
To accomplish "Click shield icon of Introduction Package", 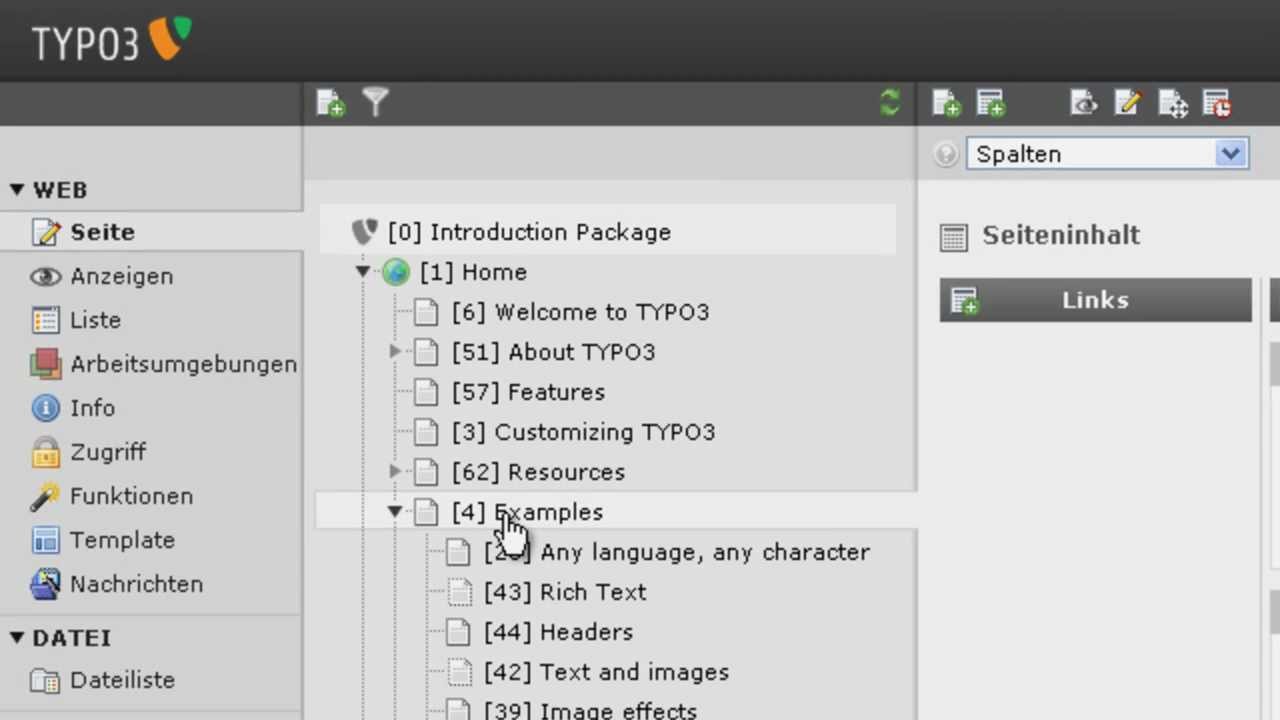I will pyautogui.click(x=364, y=232).
